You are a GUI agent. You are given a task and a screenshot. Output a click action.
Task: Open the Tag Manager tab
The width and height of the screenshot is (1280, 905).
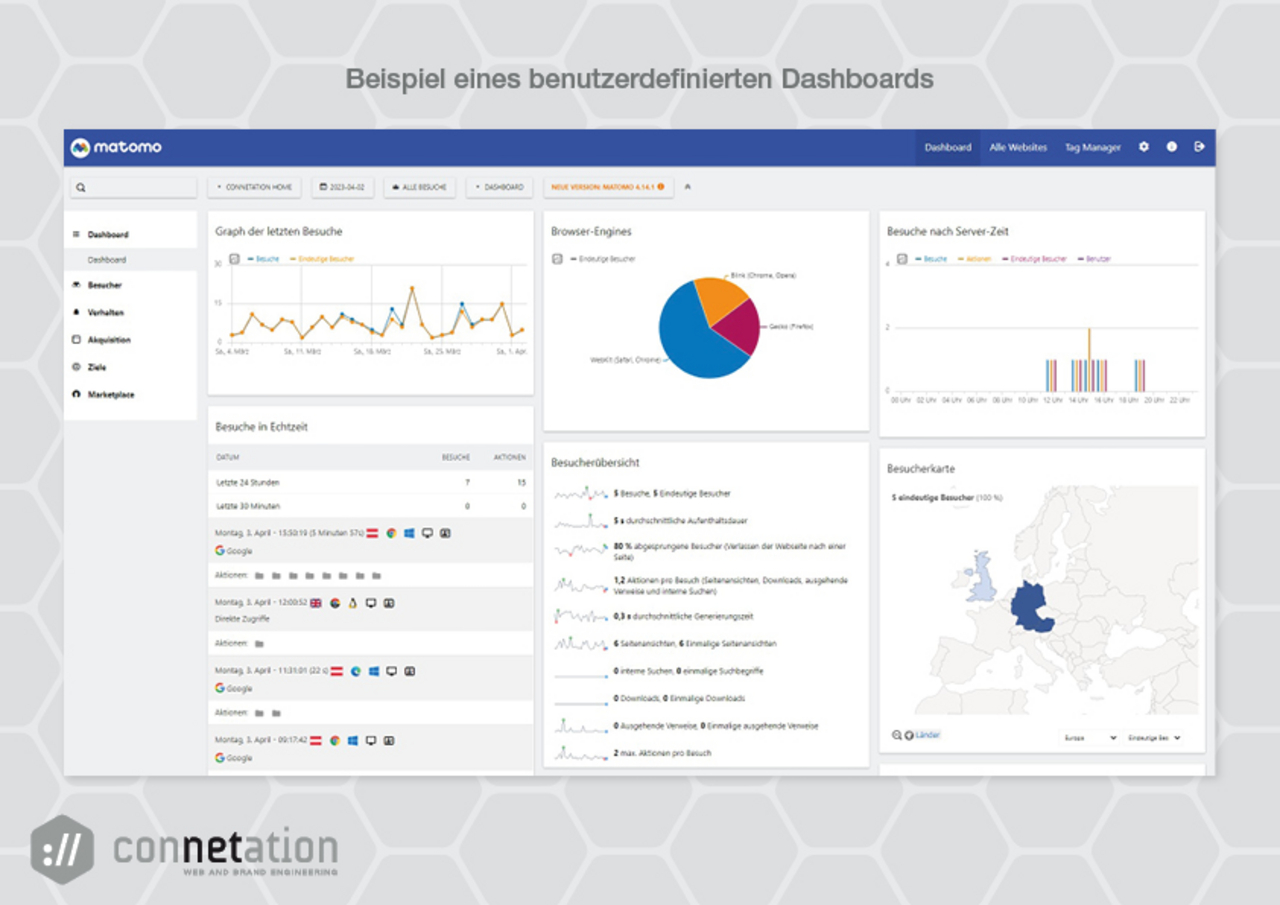point(1092,147)
